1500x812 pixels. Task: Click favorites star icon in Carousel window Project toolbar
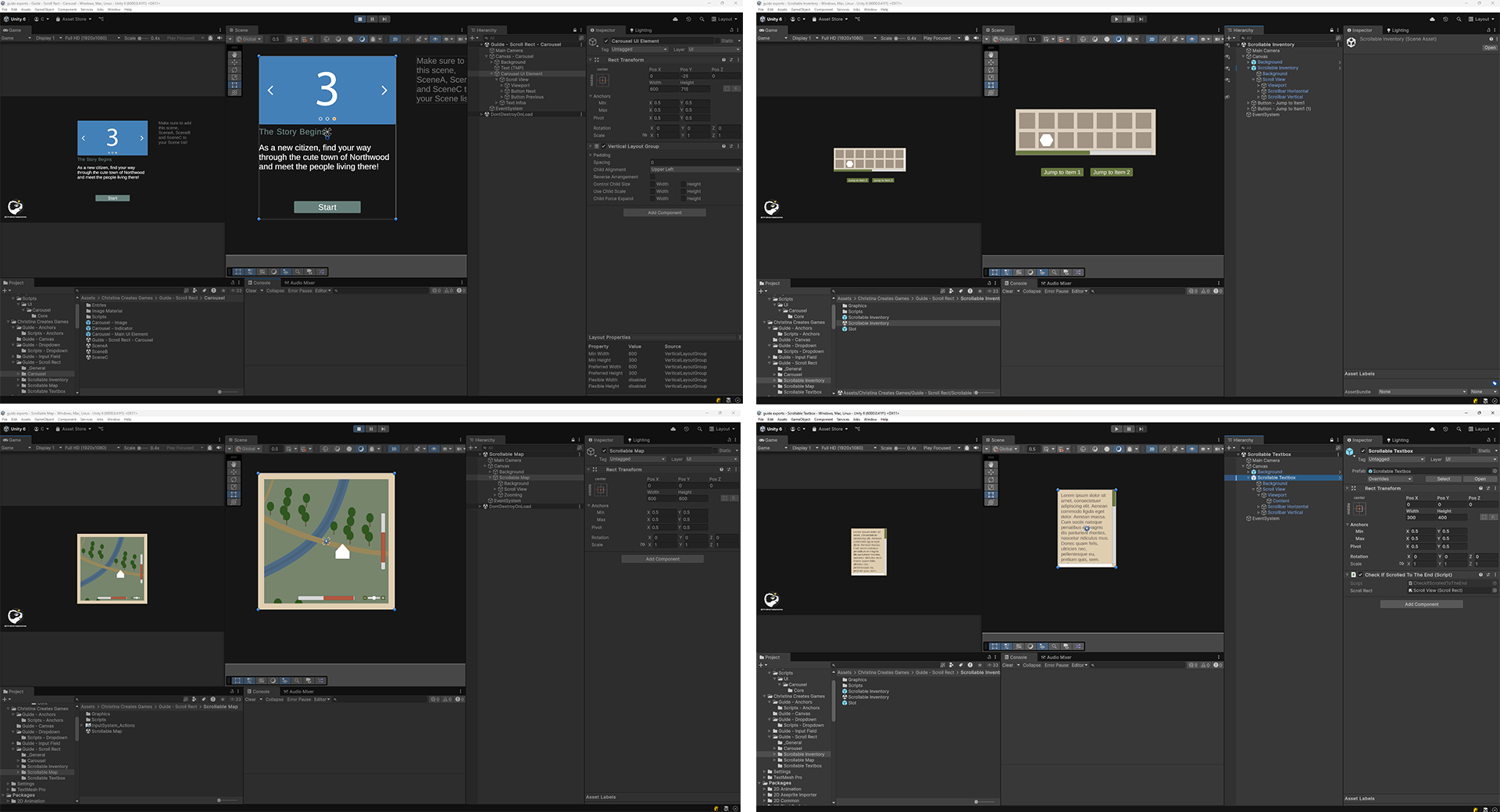click(222, 290)
